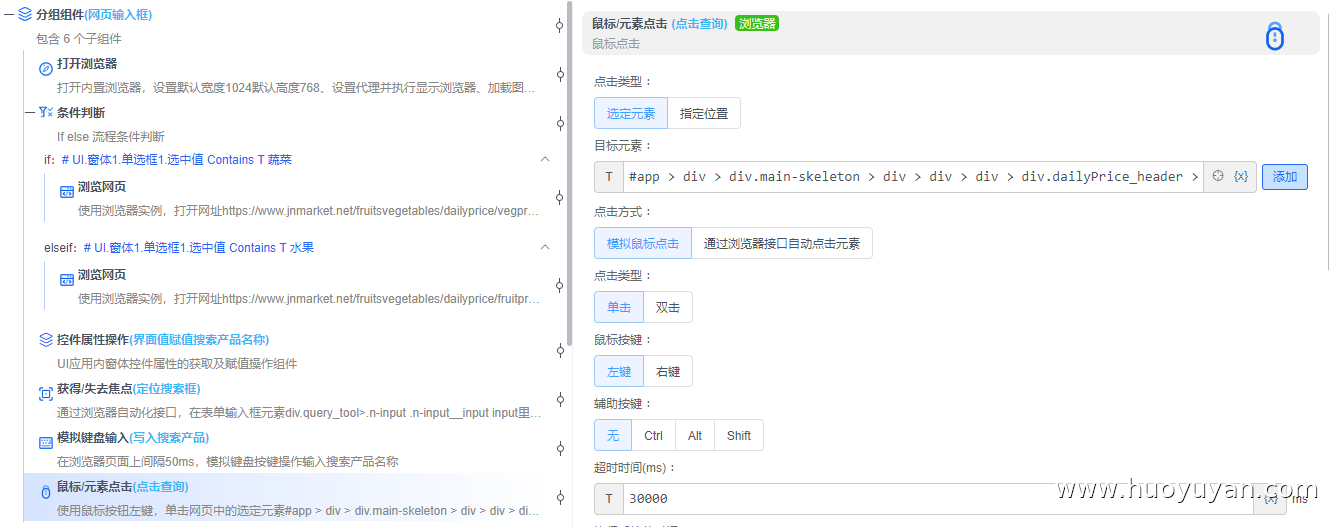The image size is (1329, 527).
Task: Click the connector node beside 分组组件
Action: coord(560,26)
